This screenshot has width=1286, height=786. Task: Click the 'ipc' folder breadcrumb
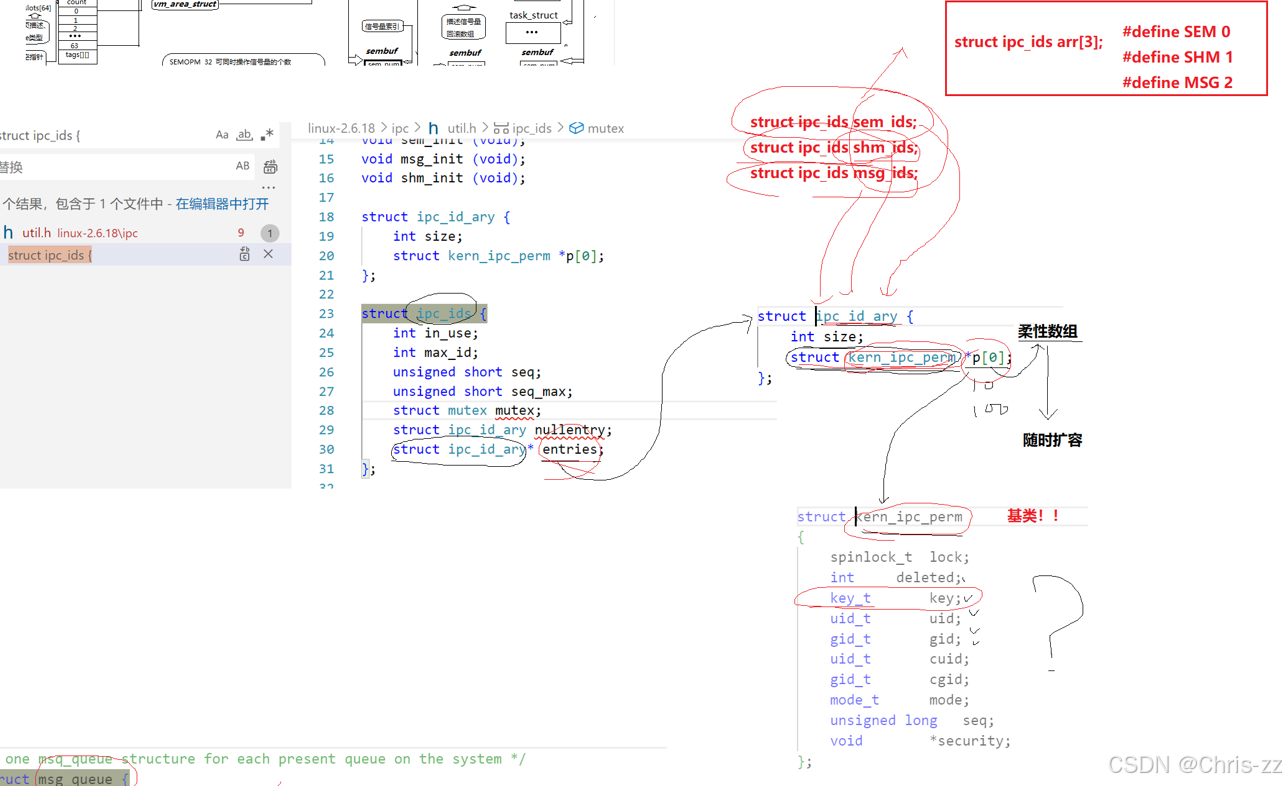(x=400, y=128)
